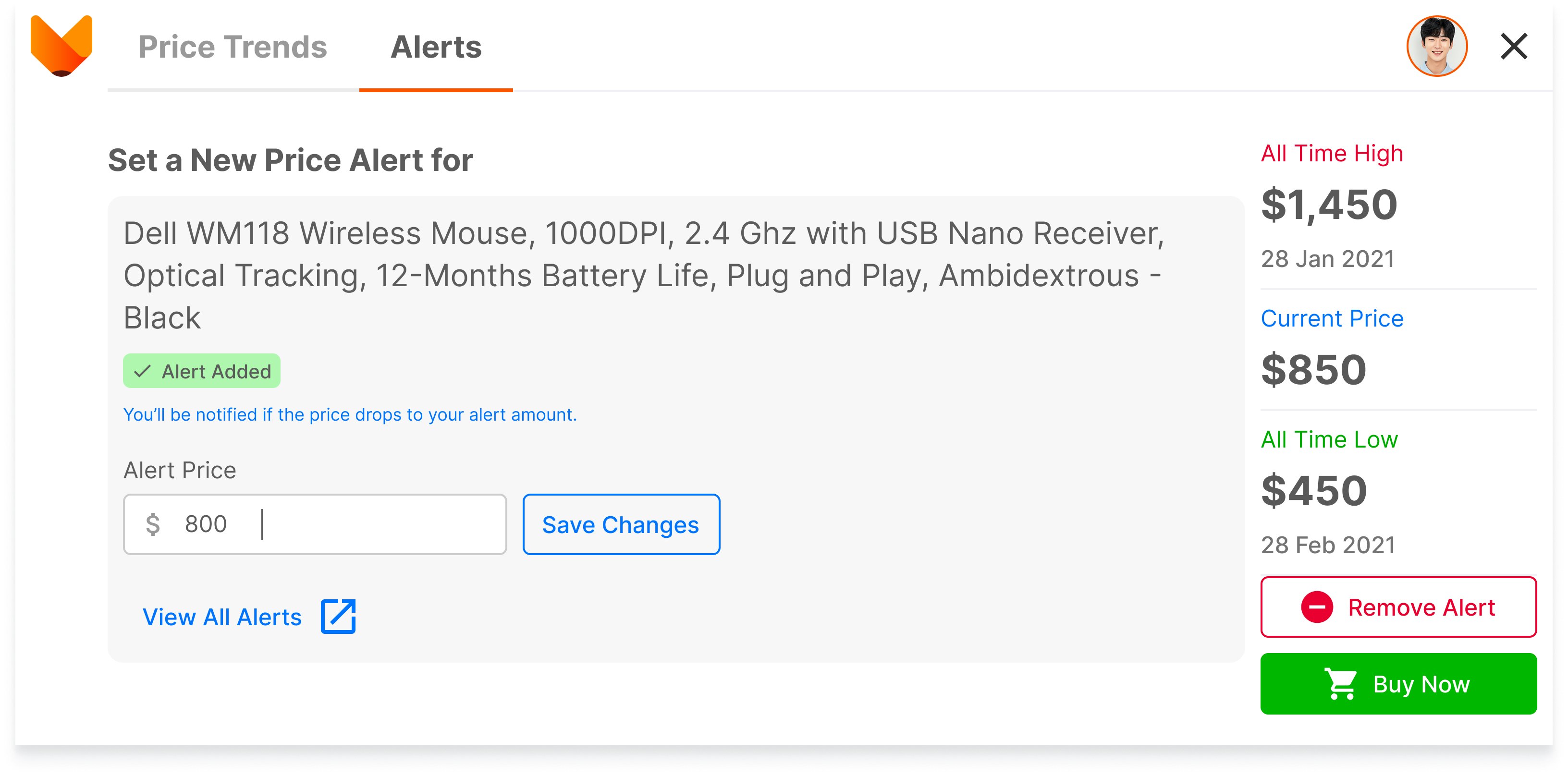Click the orange fox logo icon
This screenshot has height=776, width=1568.
point(61,46)
